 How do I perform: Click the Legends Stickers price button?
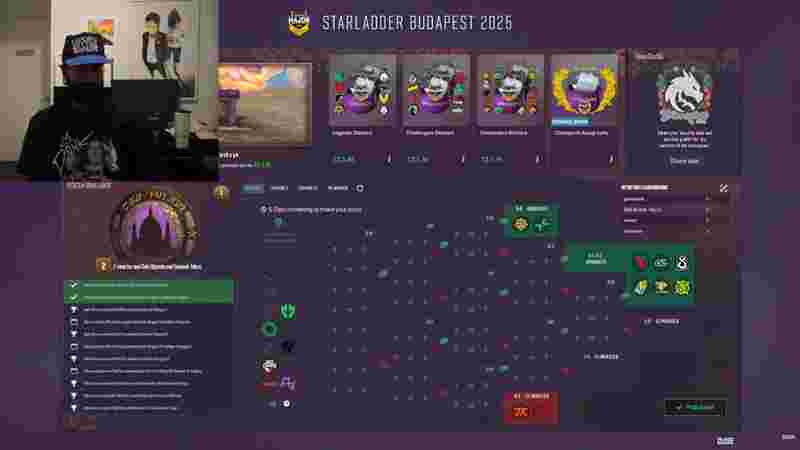[344, 160]
